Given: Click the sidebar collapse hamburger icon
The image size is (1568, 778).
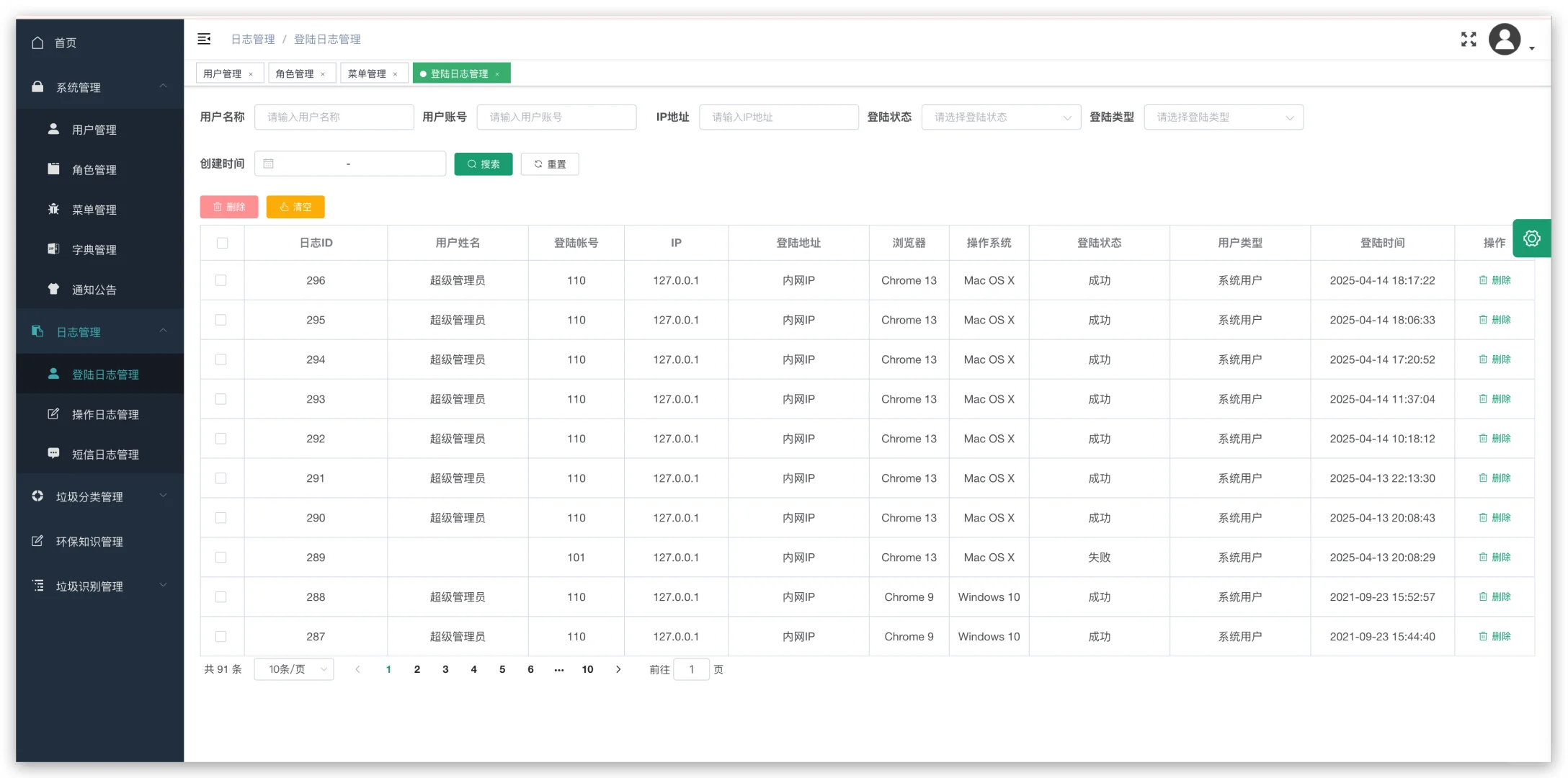Looking at the screenshot, I should 204,39.
